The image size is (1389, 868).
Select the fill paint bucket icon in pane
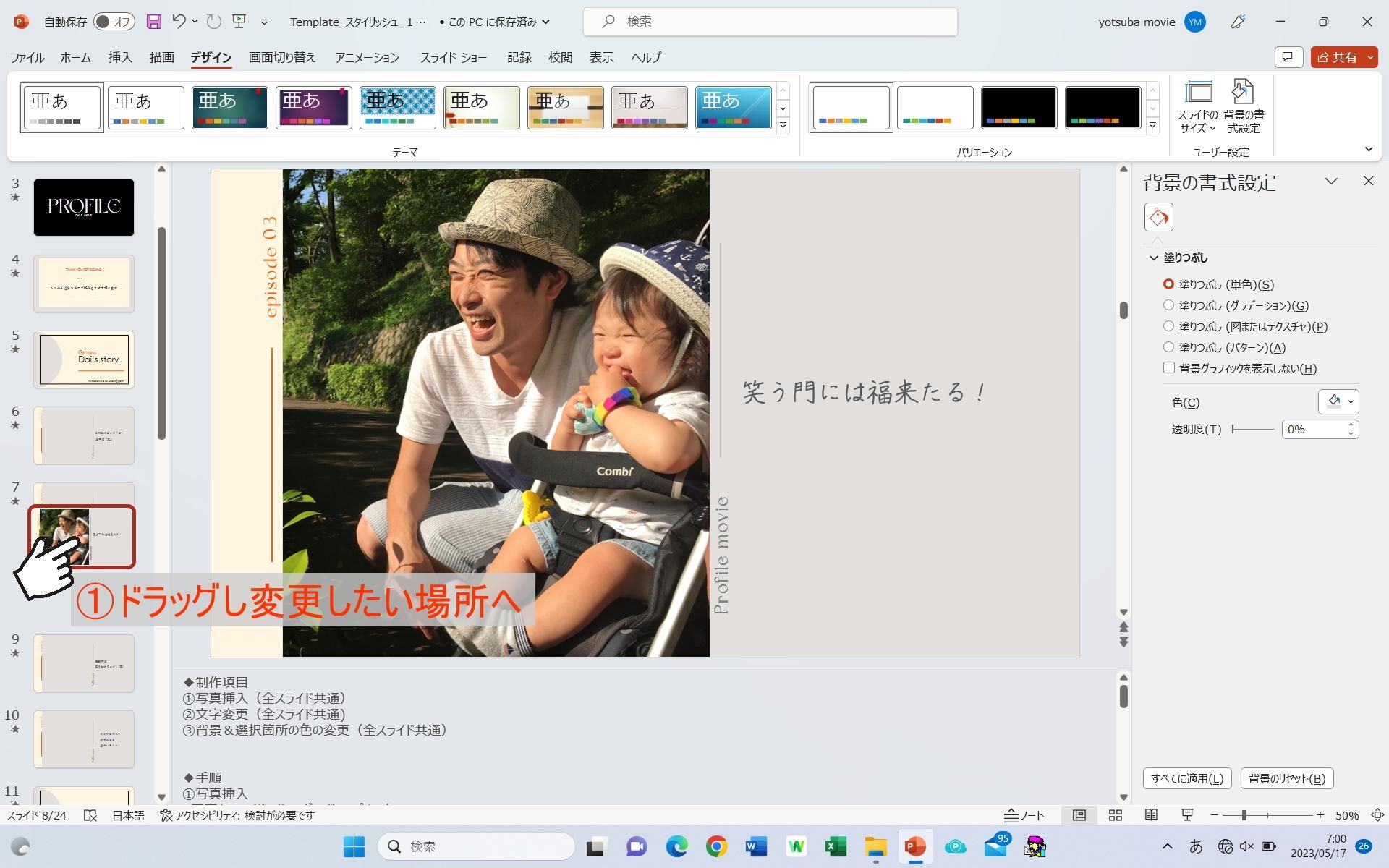pyautogui.click(x=1158, y=217)
